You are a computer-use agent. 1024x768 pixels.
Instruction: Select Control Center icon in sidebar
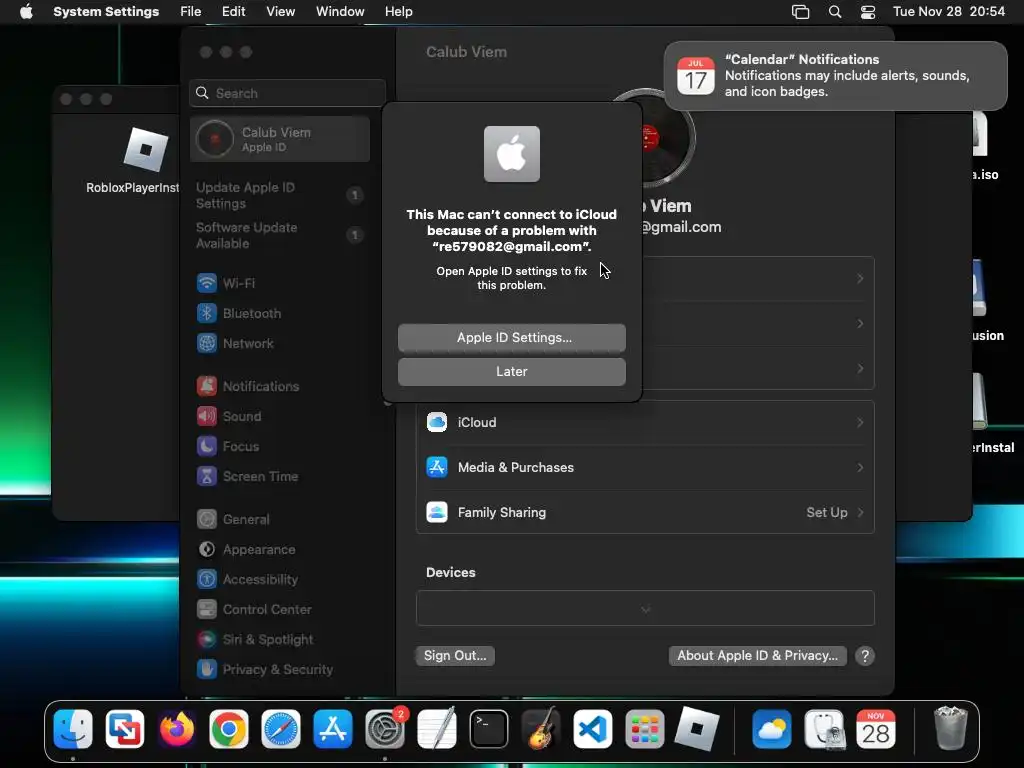(x=206, y=609)
